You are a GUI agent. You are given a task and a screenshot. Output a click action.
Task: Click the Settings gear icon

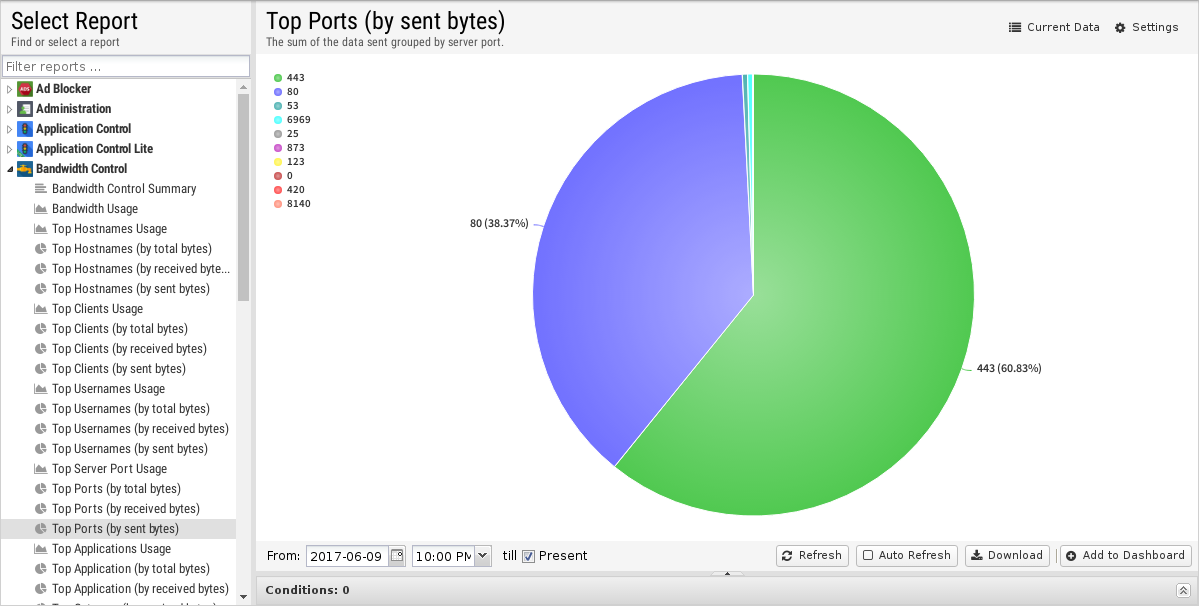[x=1120, y=28]
